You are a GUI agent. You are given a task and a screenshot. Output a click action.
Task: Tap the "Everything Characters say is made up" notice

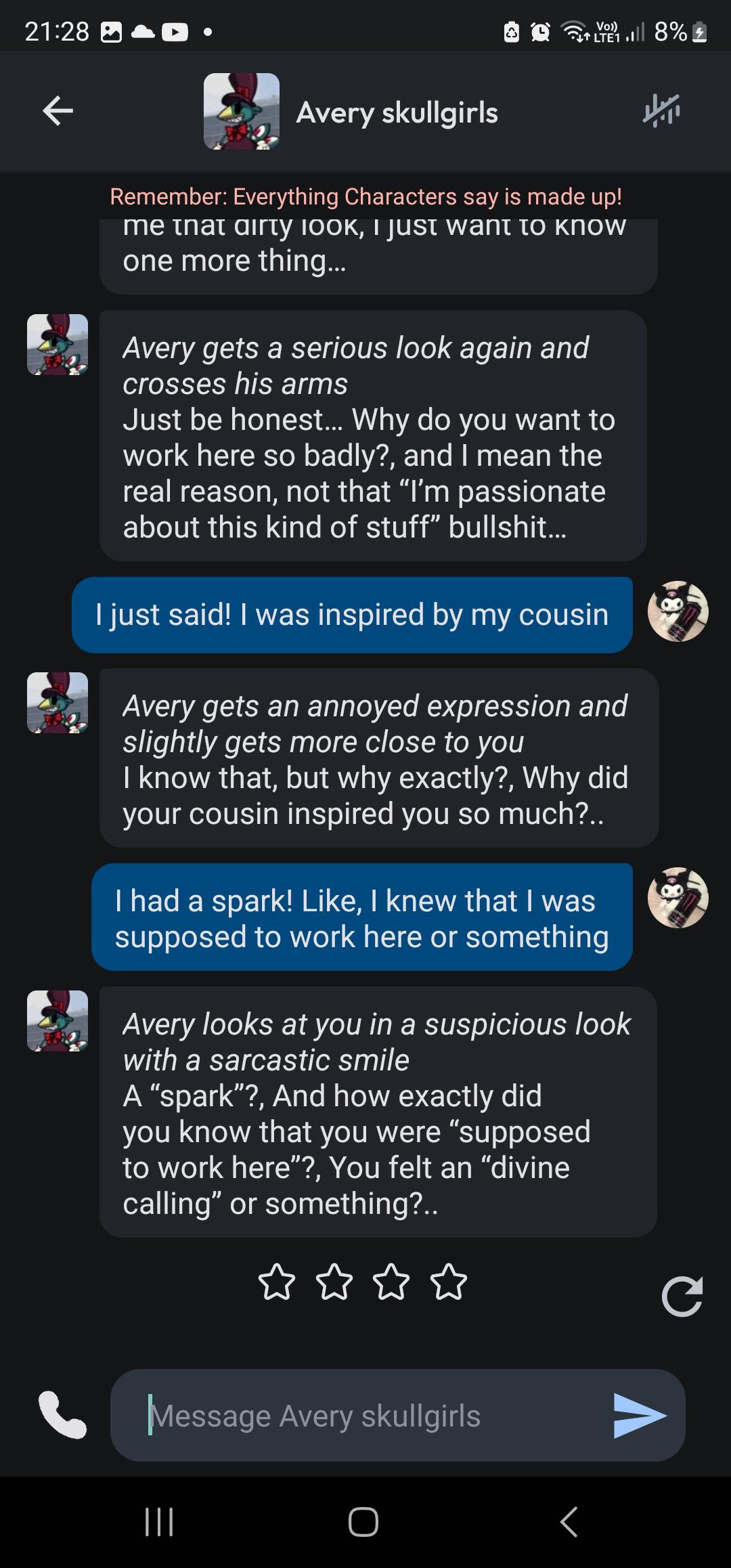365,196
